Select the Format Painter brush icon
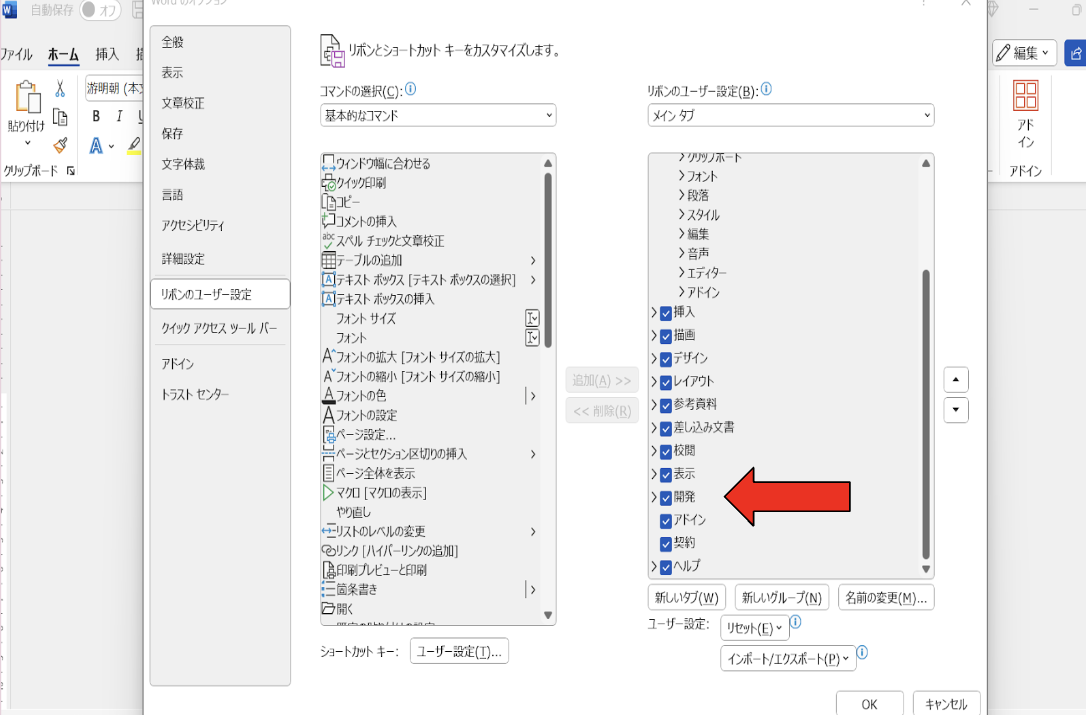This screenshot has height=715, width=1086. coord(60,145)
